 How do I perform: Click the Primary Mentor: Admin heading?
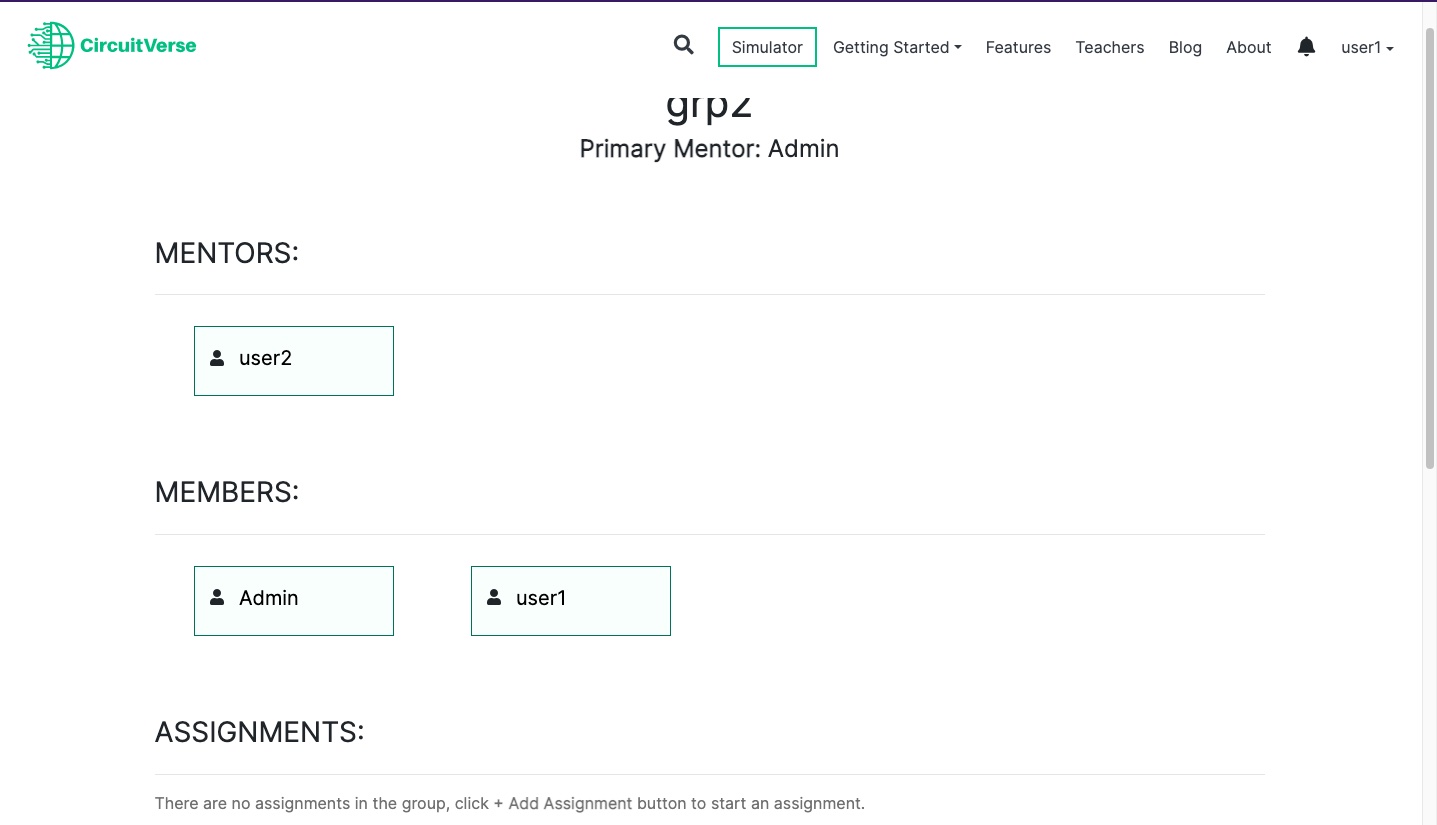708,148
